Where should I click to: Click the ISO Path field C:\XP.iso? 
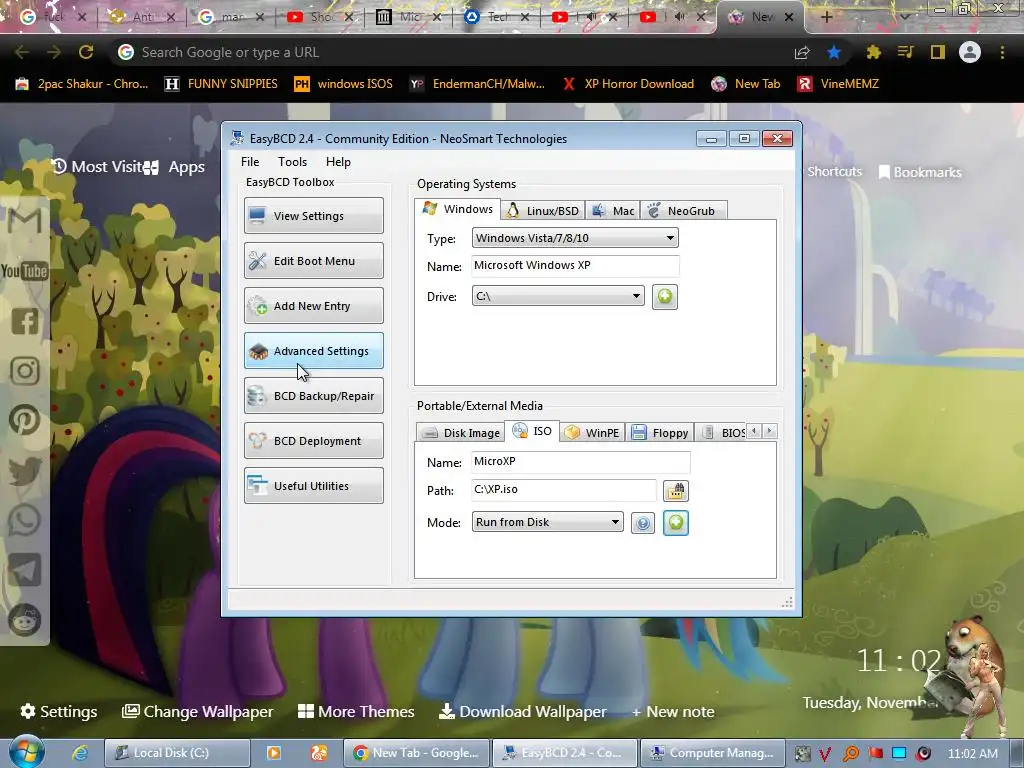click(x=564, y=490)
